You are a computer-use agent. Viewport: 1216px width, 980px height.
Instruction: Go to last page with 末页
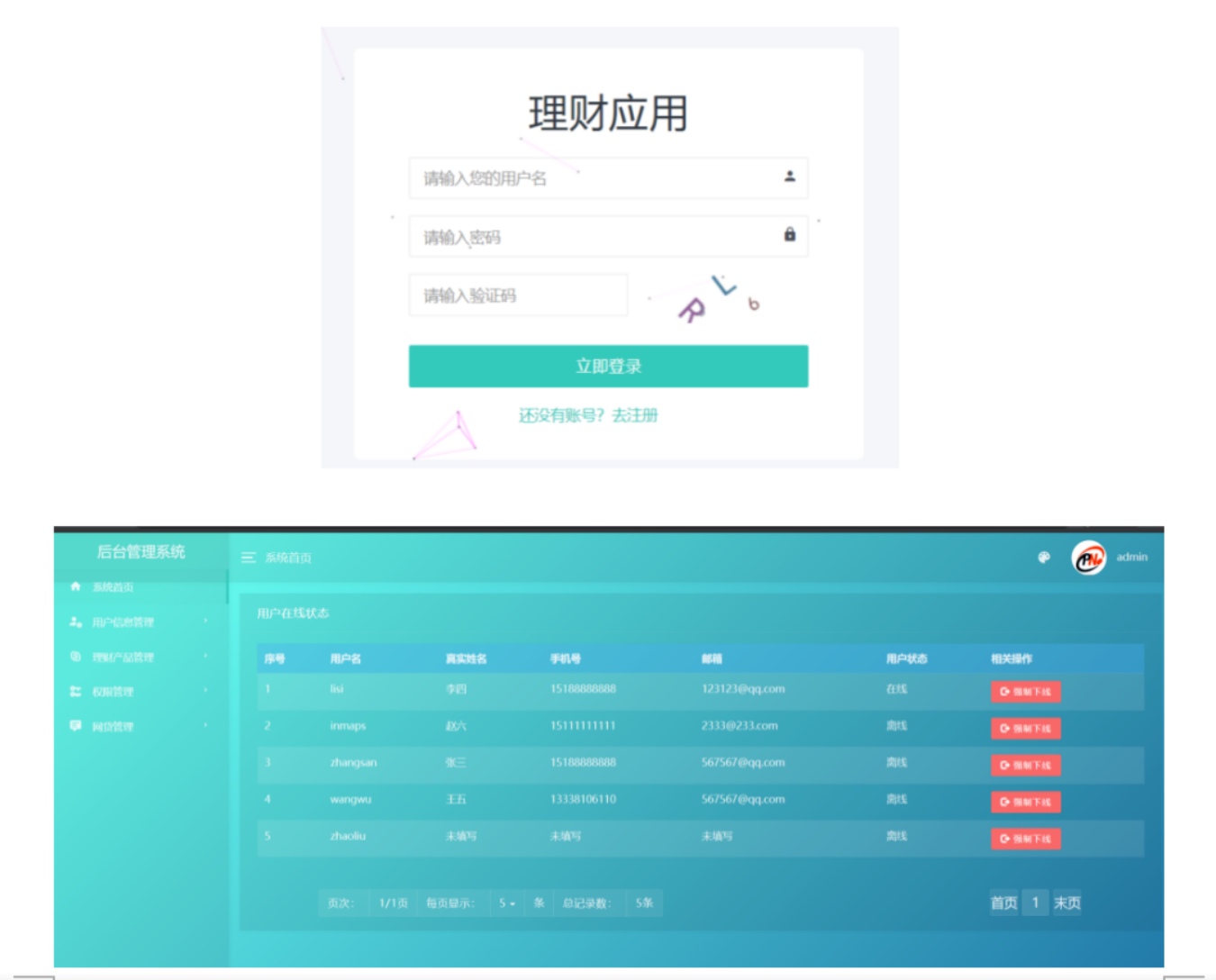[x=1066, y=903]
